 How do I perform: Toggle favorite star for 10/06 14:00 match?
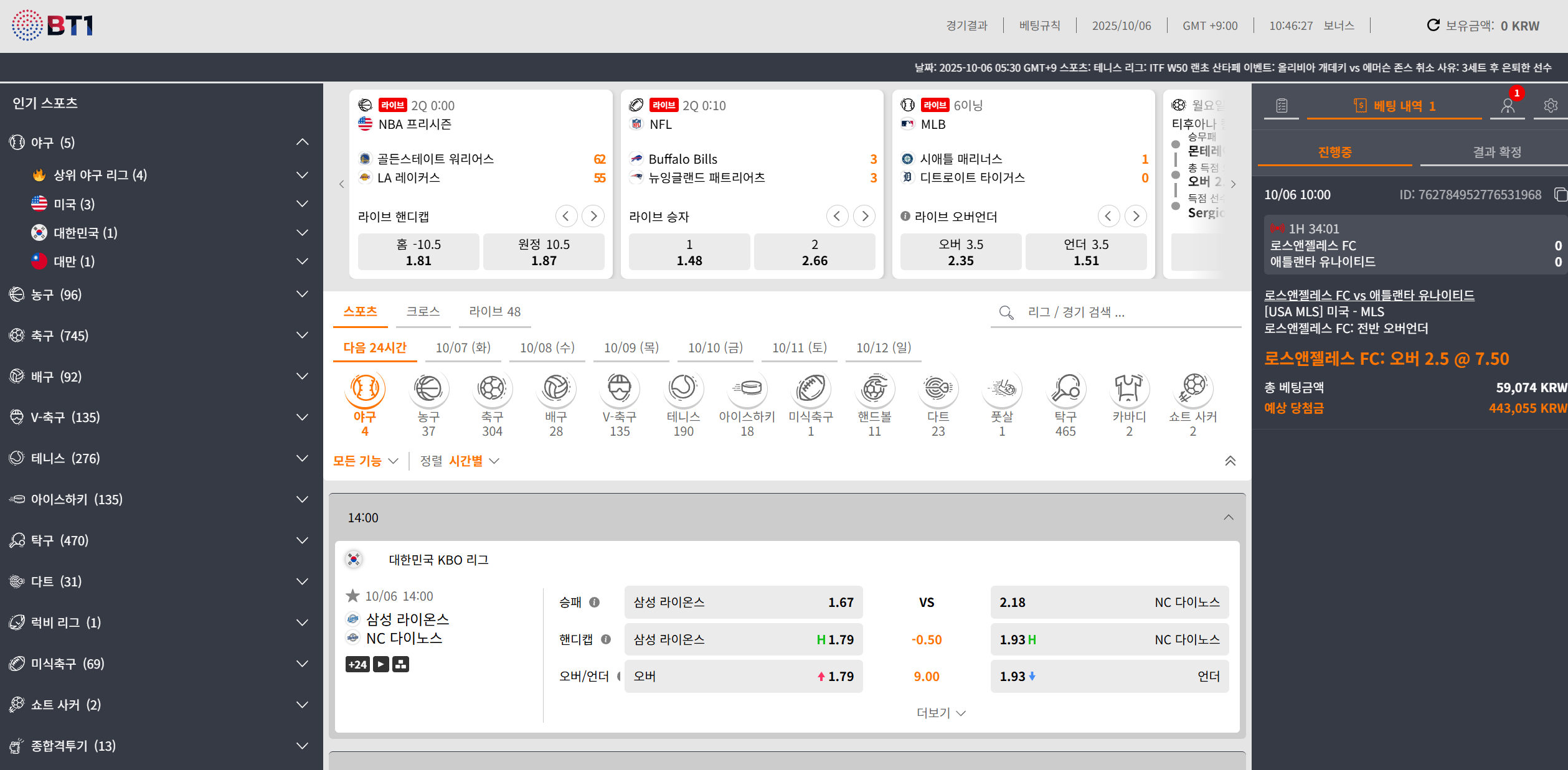coord(353,596)
